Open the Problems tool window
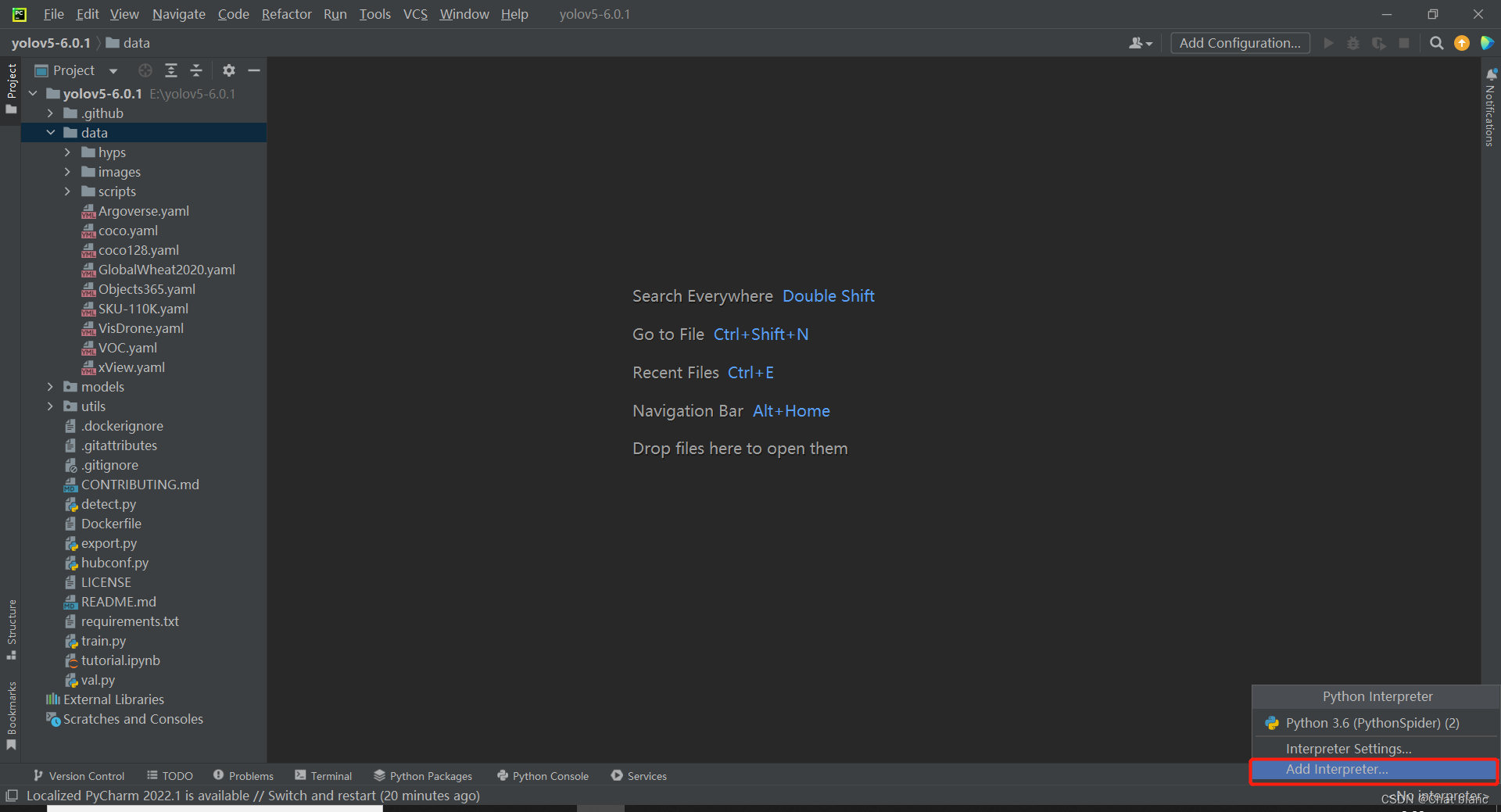1501x812 pixels. click(243, 775)
